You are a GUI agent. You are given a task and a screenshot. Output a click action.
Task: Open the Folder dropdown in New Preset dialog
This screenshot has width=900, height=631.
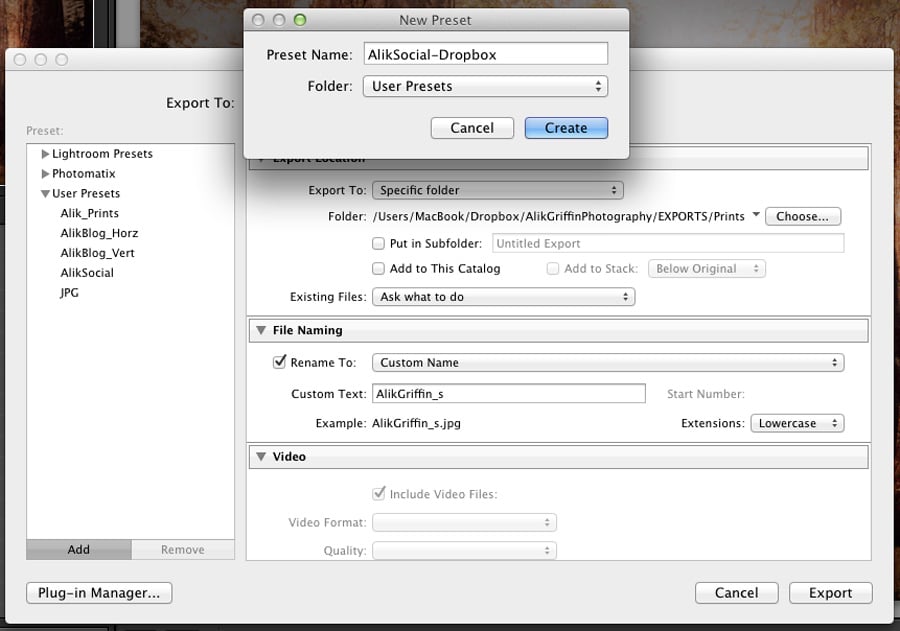point(485,86)
